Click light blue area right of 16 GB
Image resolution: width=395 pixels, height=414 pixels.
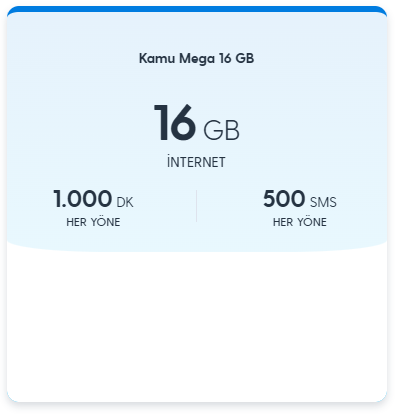click(x=313, y=127)
